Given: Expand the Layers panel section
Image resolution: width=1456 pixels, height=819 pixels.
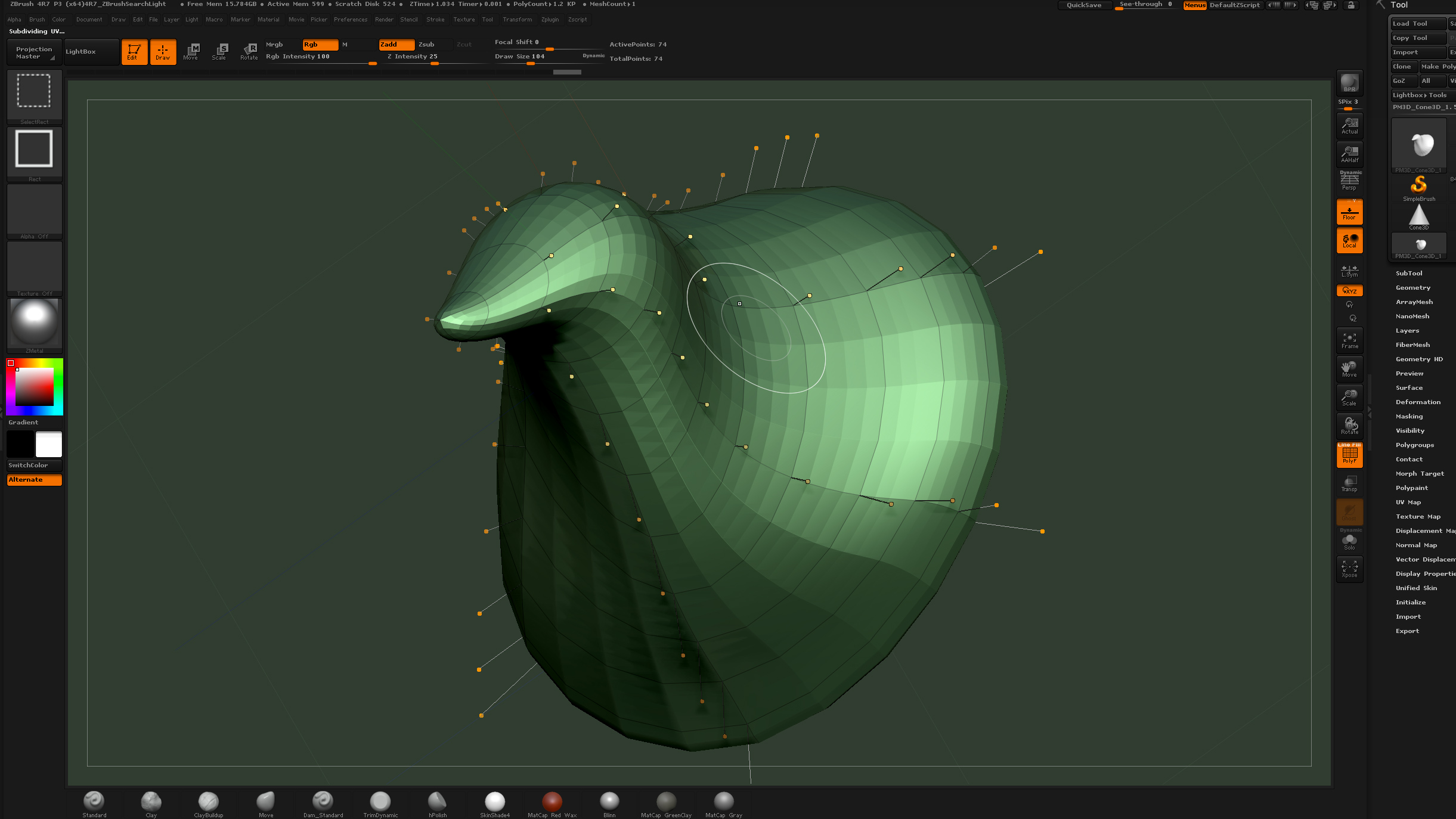Looking at the screenshot, I should tap(1408, 330).
